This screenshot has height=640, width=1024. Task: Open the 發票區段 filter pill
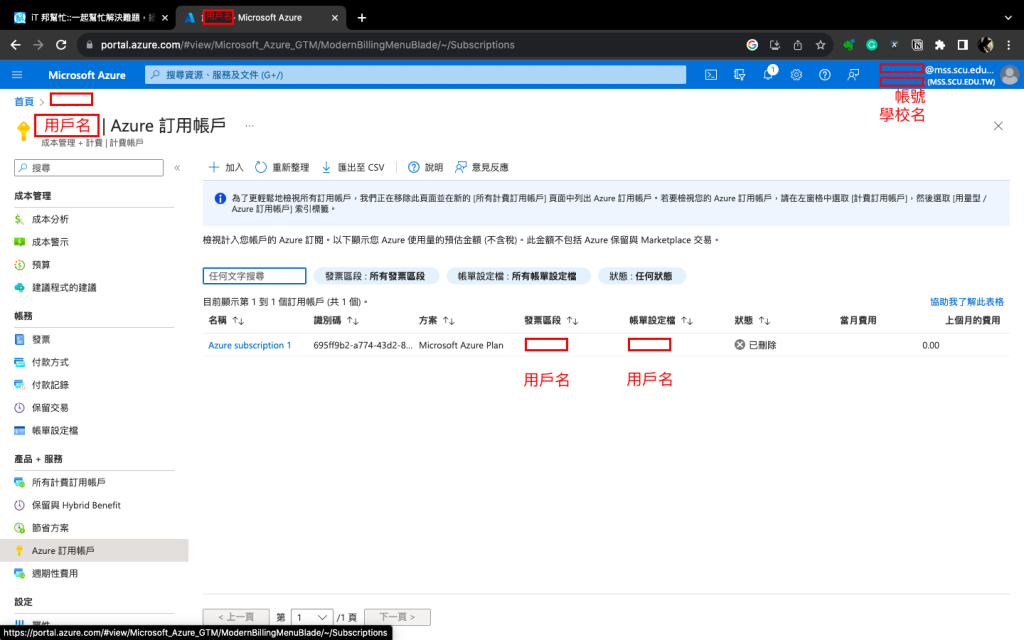tap(375, 276)
